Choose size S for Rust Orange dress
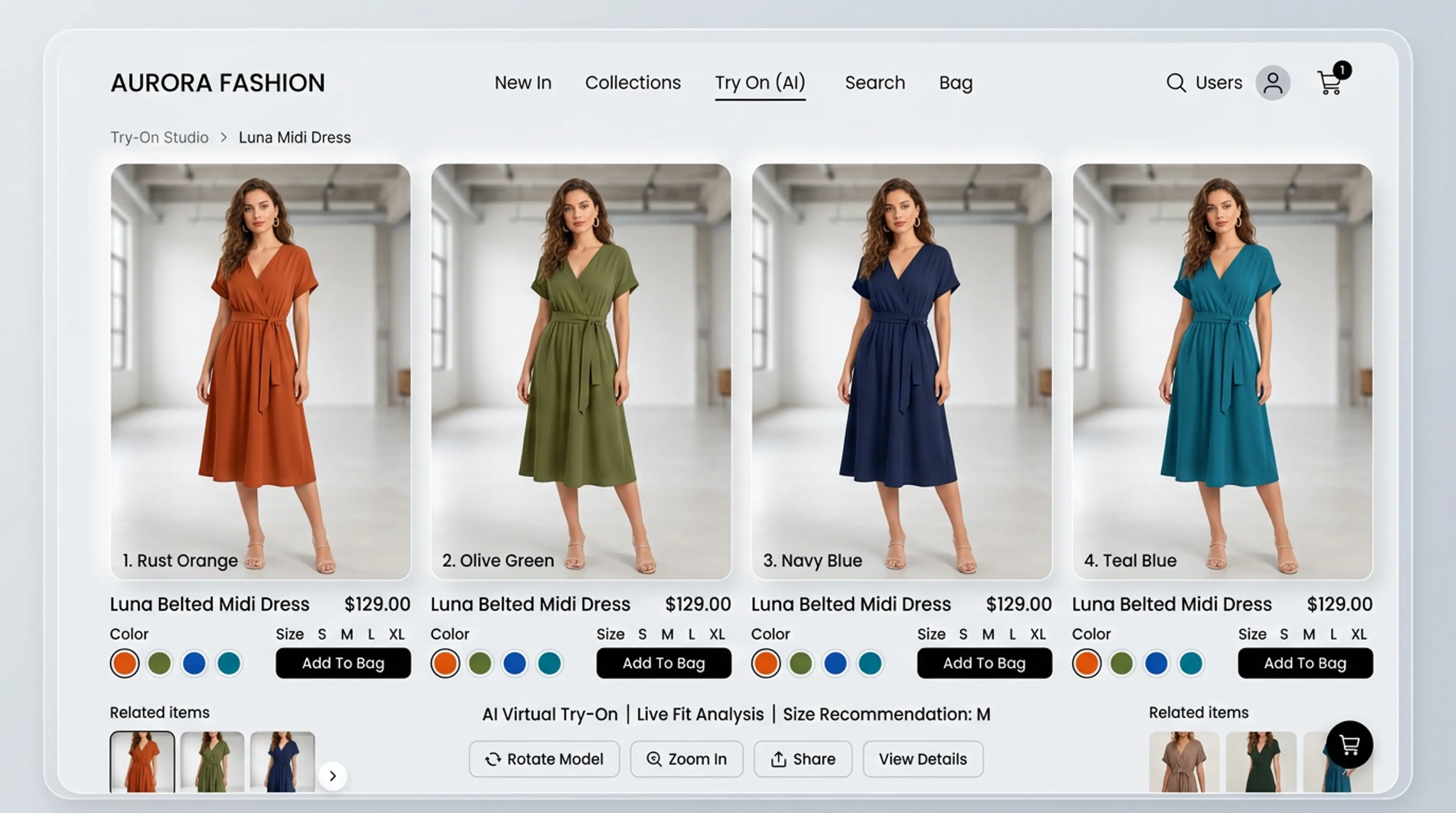The image size is (1456, 813). click(322, 634)
